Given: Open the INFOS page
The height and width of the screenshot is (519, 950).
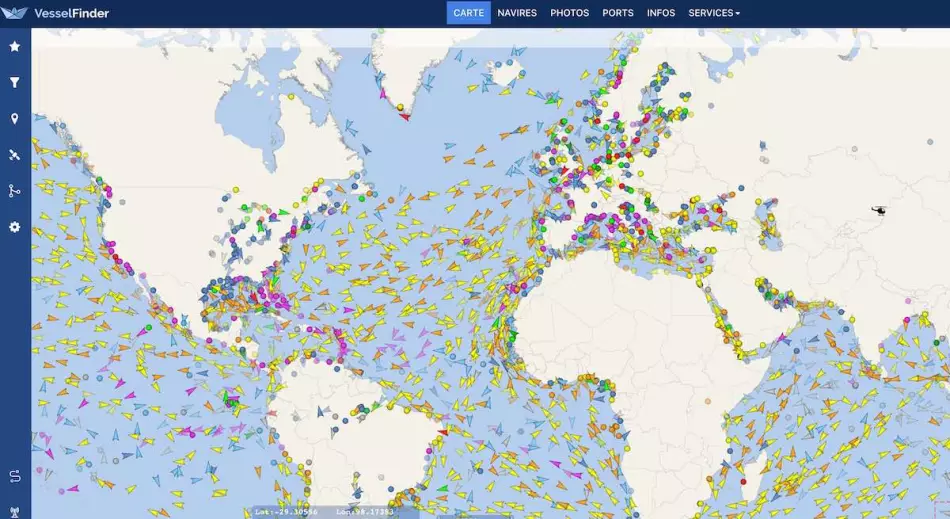Looking at the screenshot, I should 660,13.
